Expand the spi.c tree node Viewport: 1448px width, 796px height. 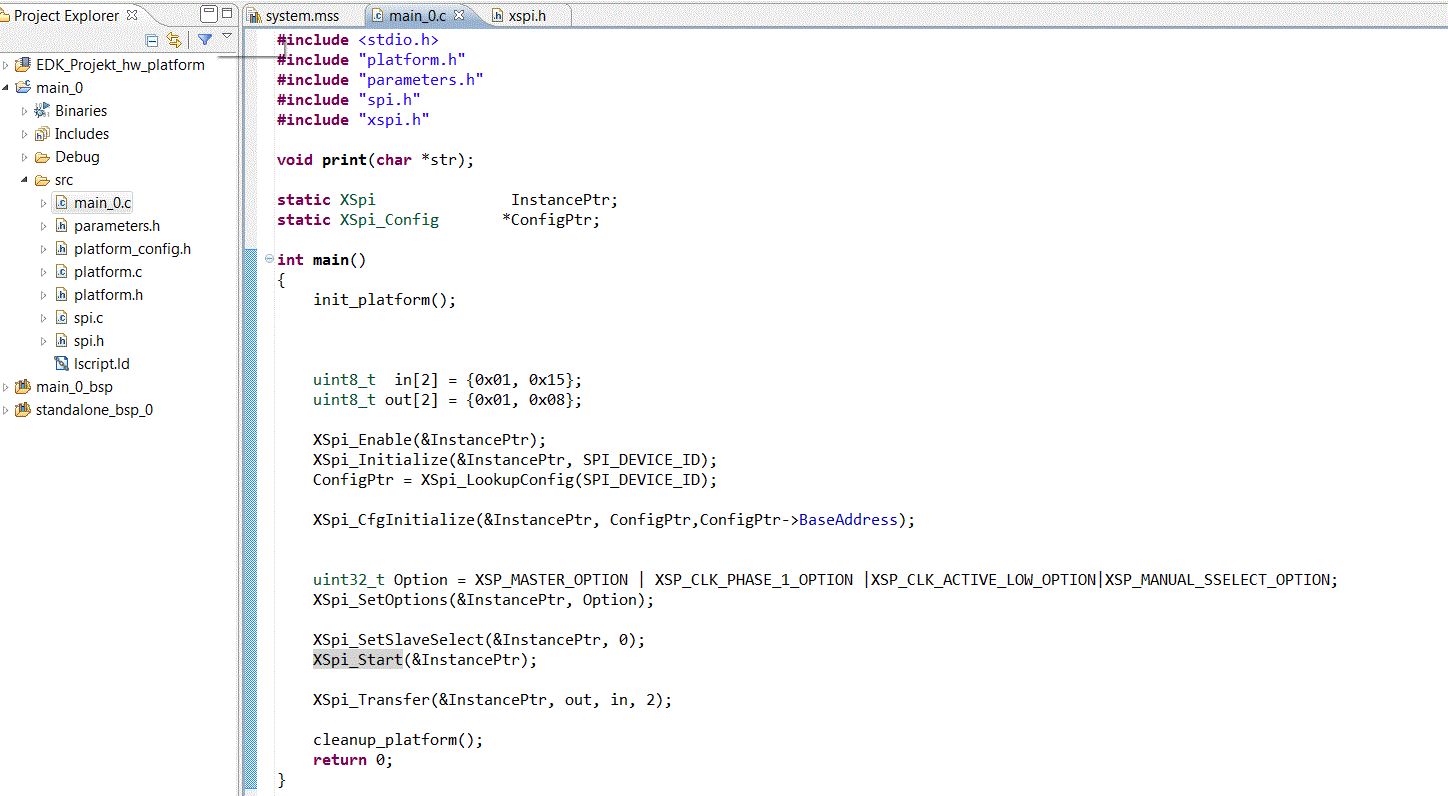tap(43, 318)
